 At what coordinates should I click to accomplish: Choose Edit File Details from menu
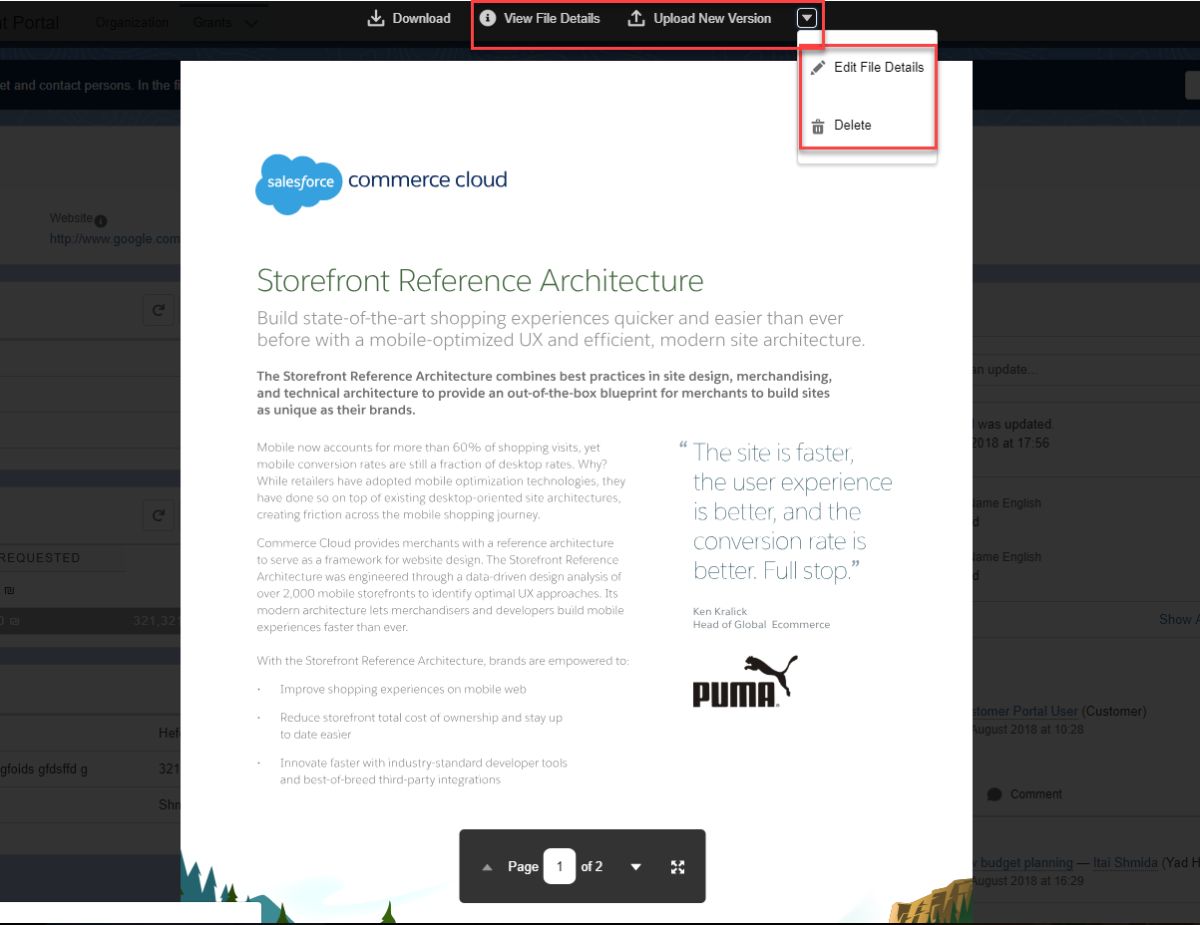(867, 67)
